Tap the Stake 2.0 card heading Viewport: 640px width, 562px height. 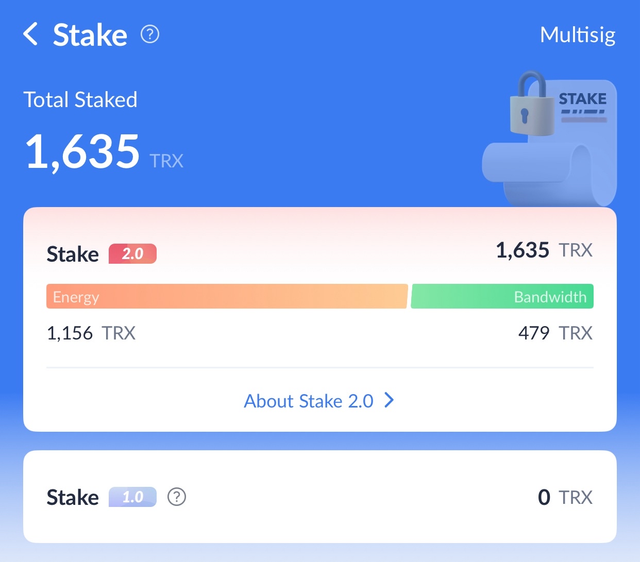tap(73, 254)
